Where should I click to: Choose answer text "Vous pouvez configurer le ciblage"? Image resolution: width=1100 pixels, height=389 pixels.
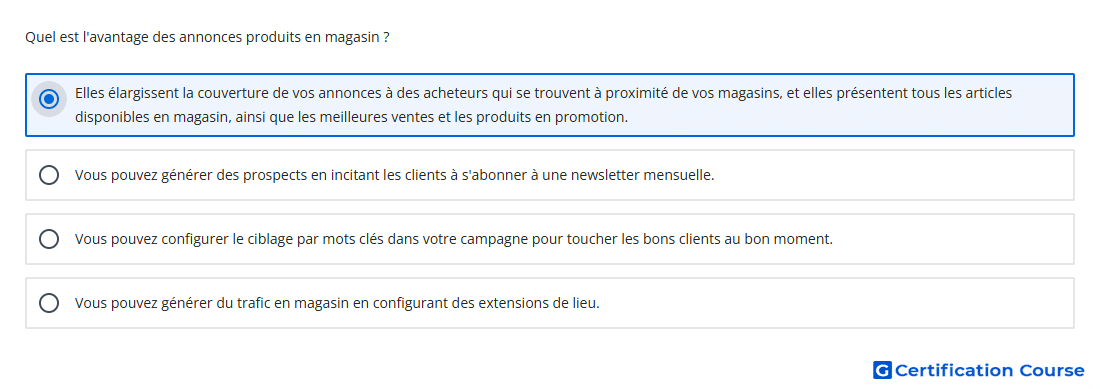click(x=454, y=239)
